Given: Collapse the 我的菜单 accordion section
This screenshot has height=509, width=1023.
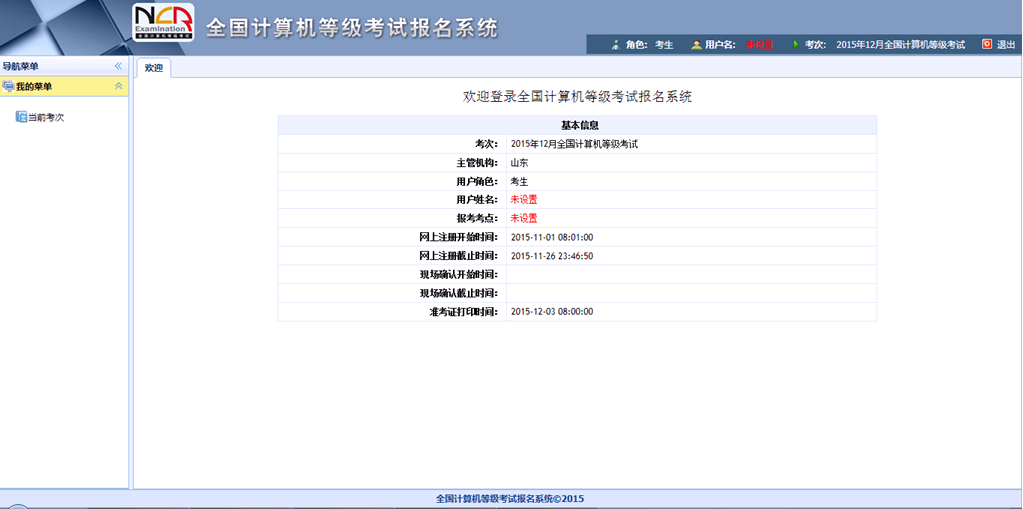Looking at the screenshot, I should pyautogui.click(x=119, y=86).
